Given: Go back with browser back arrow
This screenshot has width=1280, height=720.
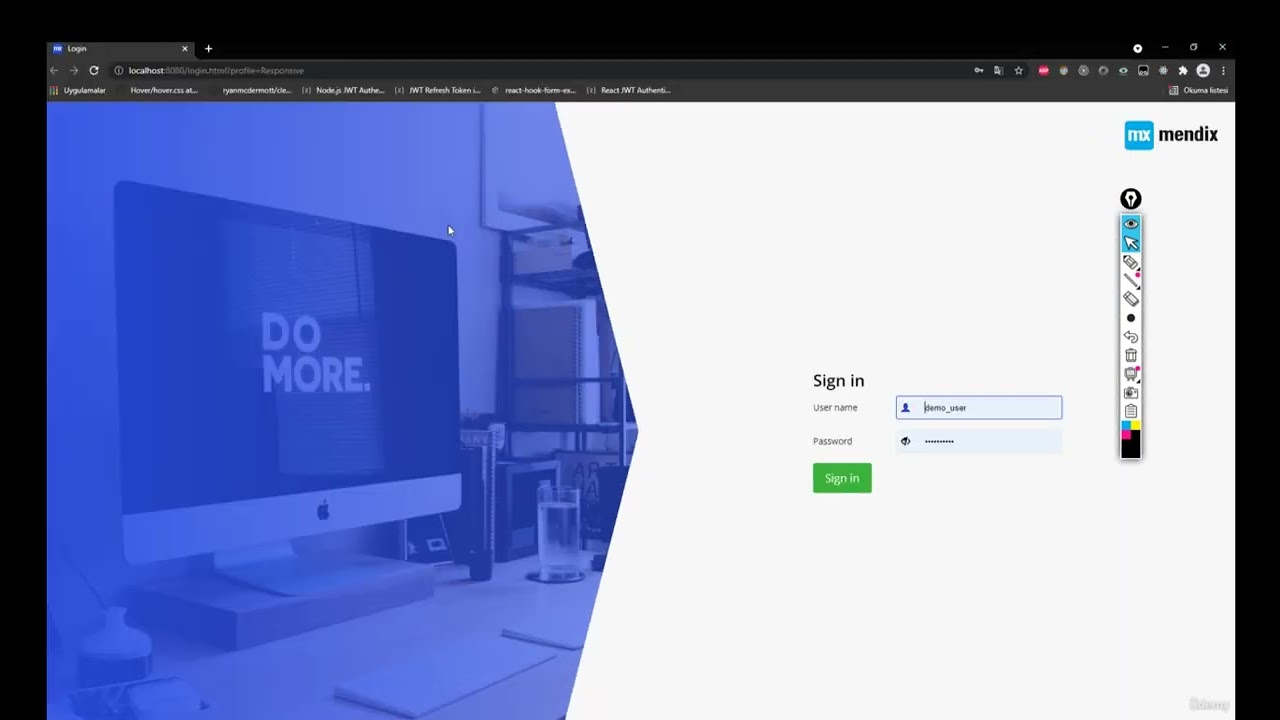Looking at the screenshot, I should 54,70.
